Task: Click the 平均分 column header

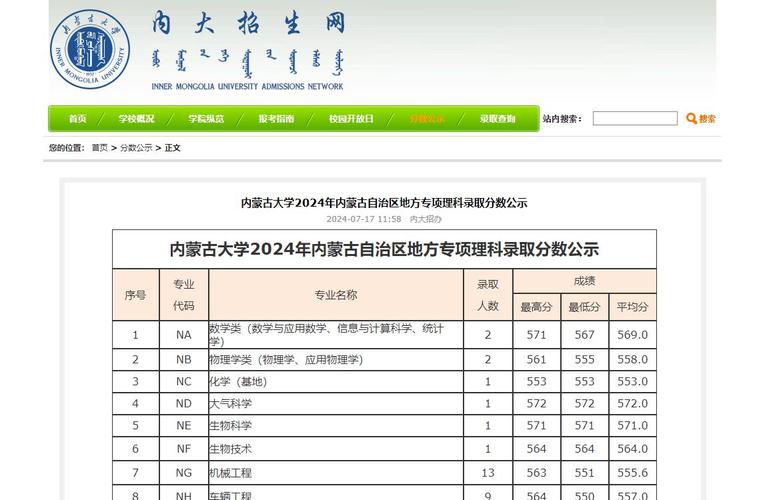Action: [x=632, y=307]
